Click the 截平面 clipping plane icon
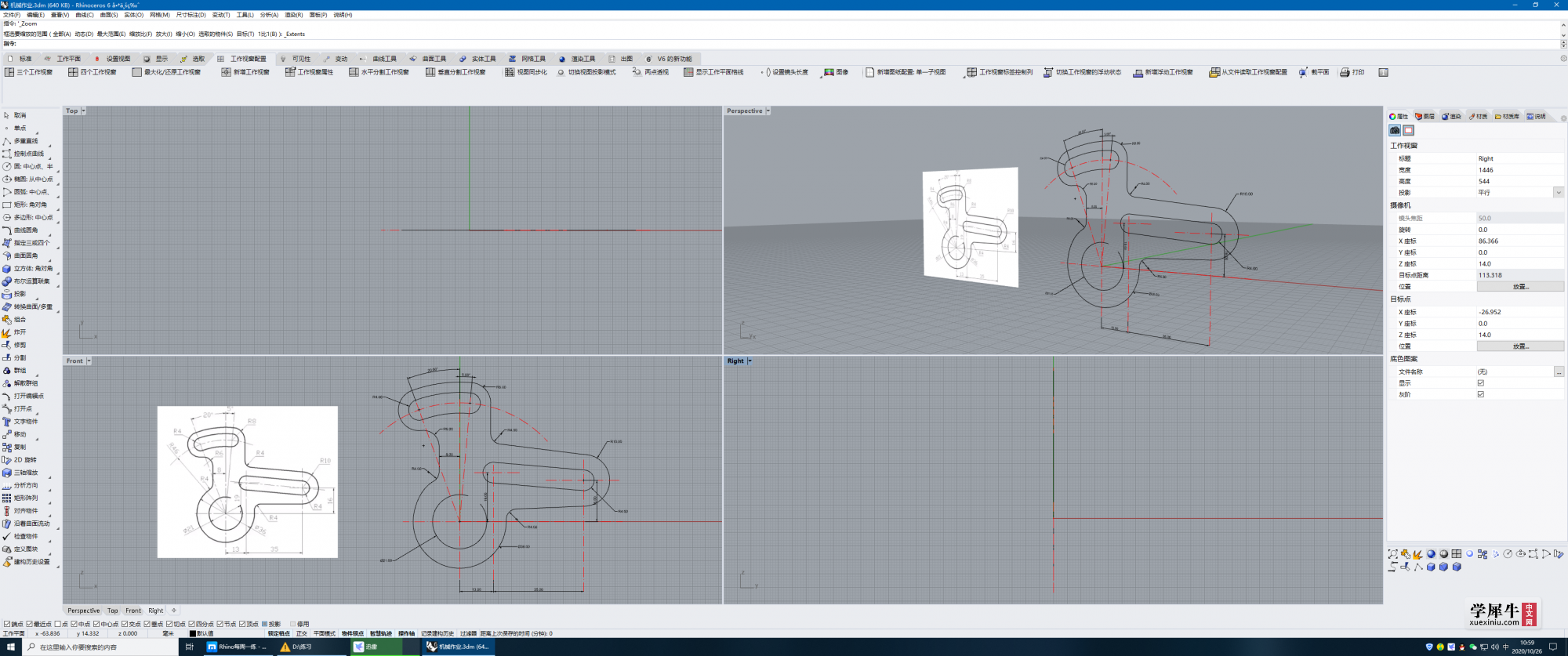Viewport: 1568px width, 656px height. 1303,72
